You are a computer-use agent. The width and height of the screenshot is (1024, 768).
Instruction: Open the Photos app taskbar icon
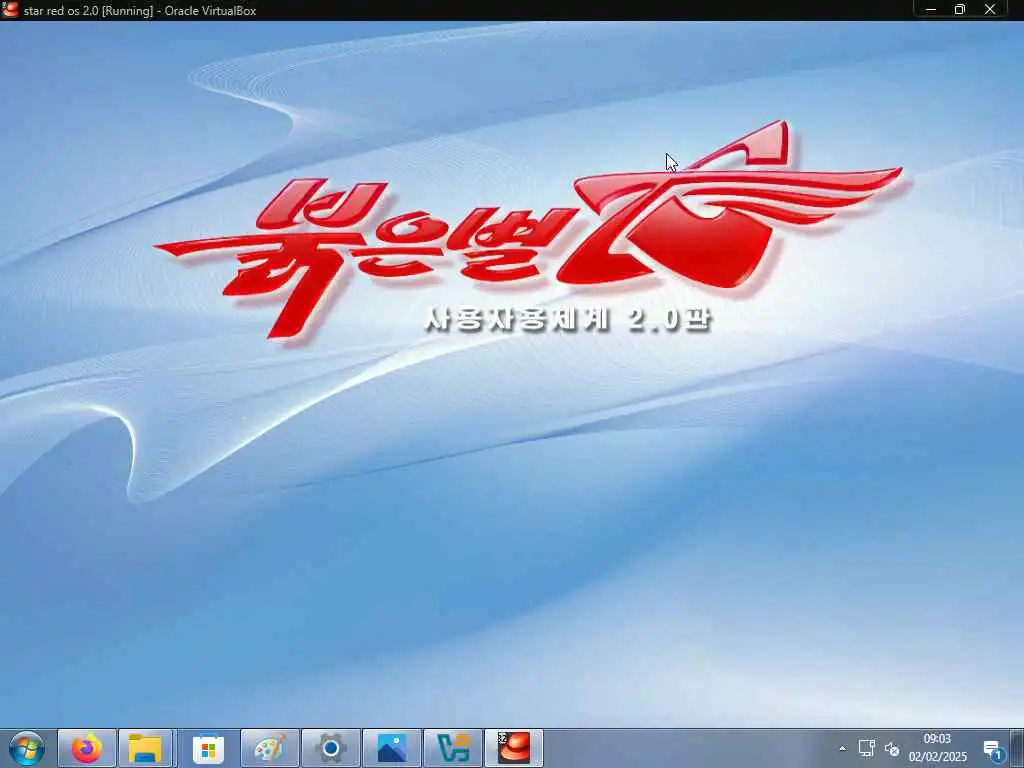[392, 748]
